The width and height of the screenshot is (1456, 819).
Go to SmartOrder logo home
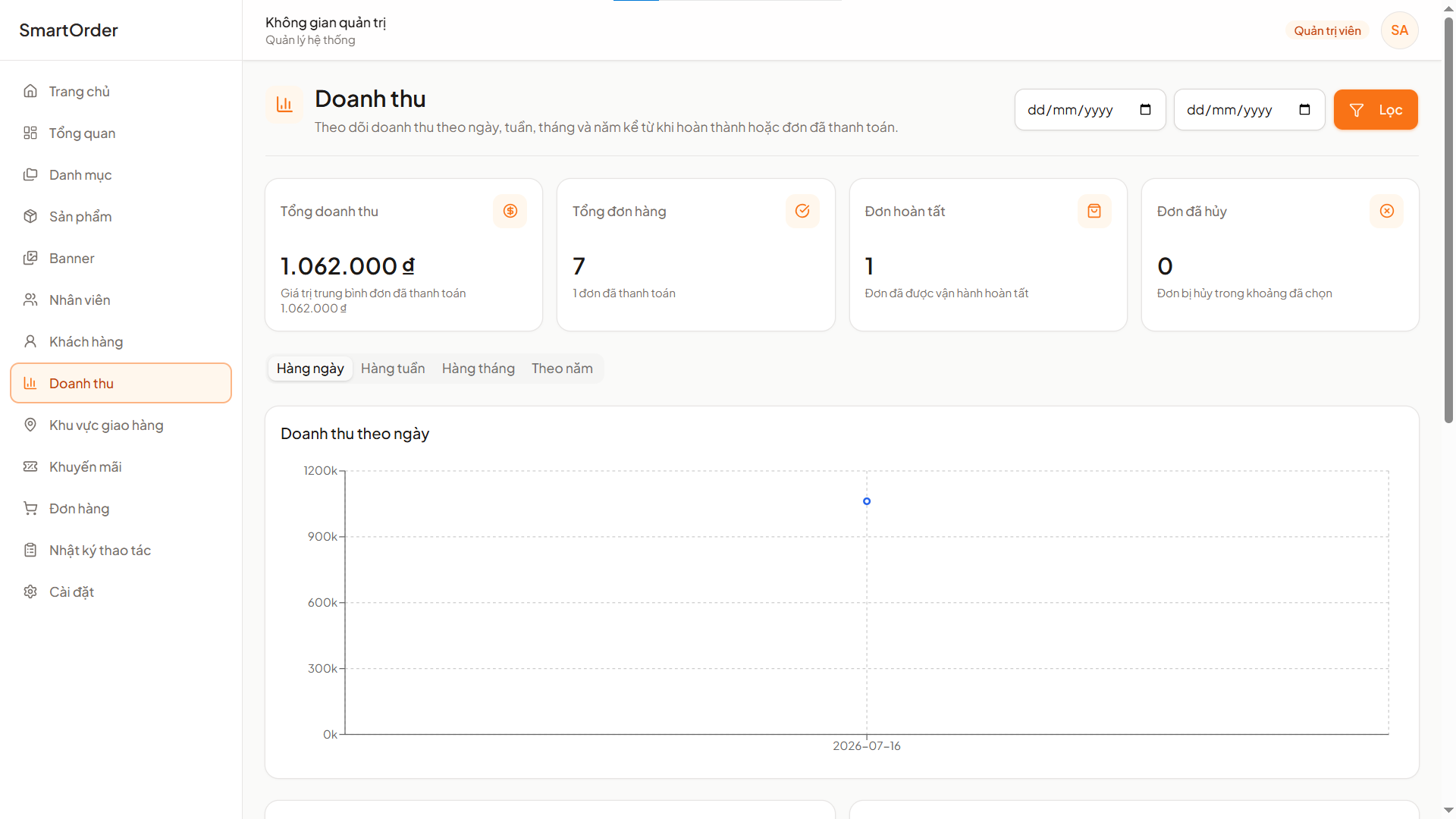(x=68, y=30)
